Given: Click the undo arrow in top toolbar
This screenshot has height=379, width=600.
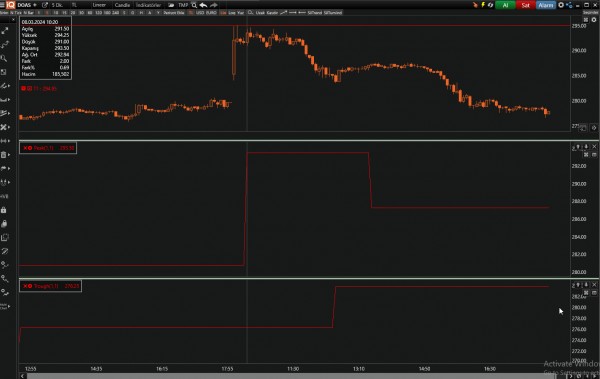Looking at the screenshot, I should [203, 5].
